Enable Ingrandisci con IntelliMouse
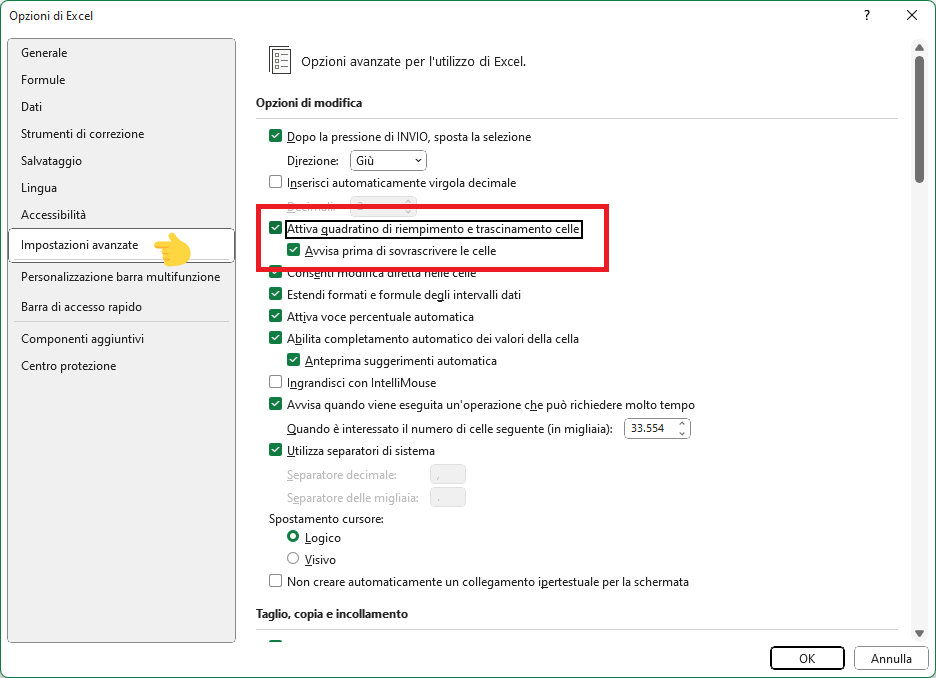 click(275, 382)
